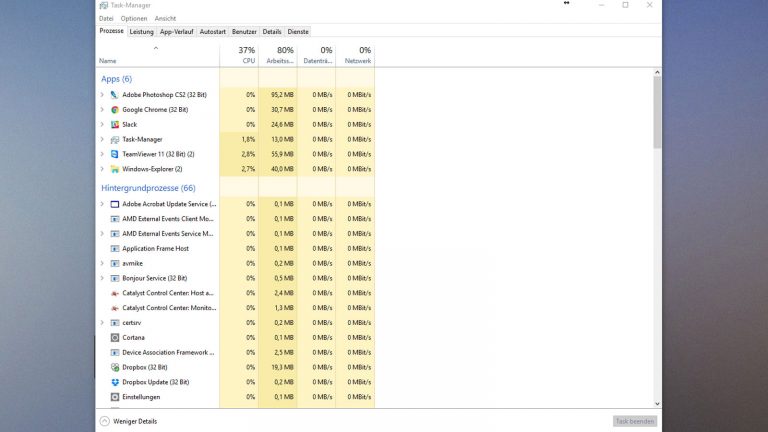Image resolution: width=768 pixels, height=432 pixels.
Task: Expand the TeamViewer 11 process group
Action: [x=102, y=155]
